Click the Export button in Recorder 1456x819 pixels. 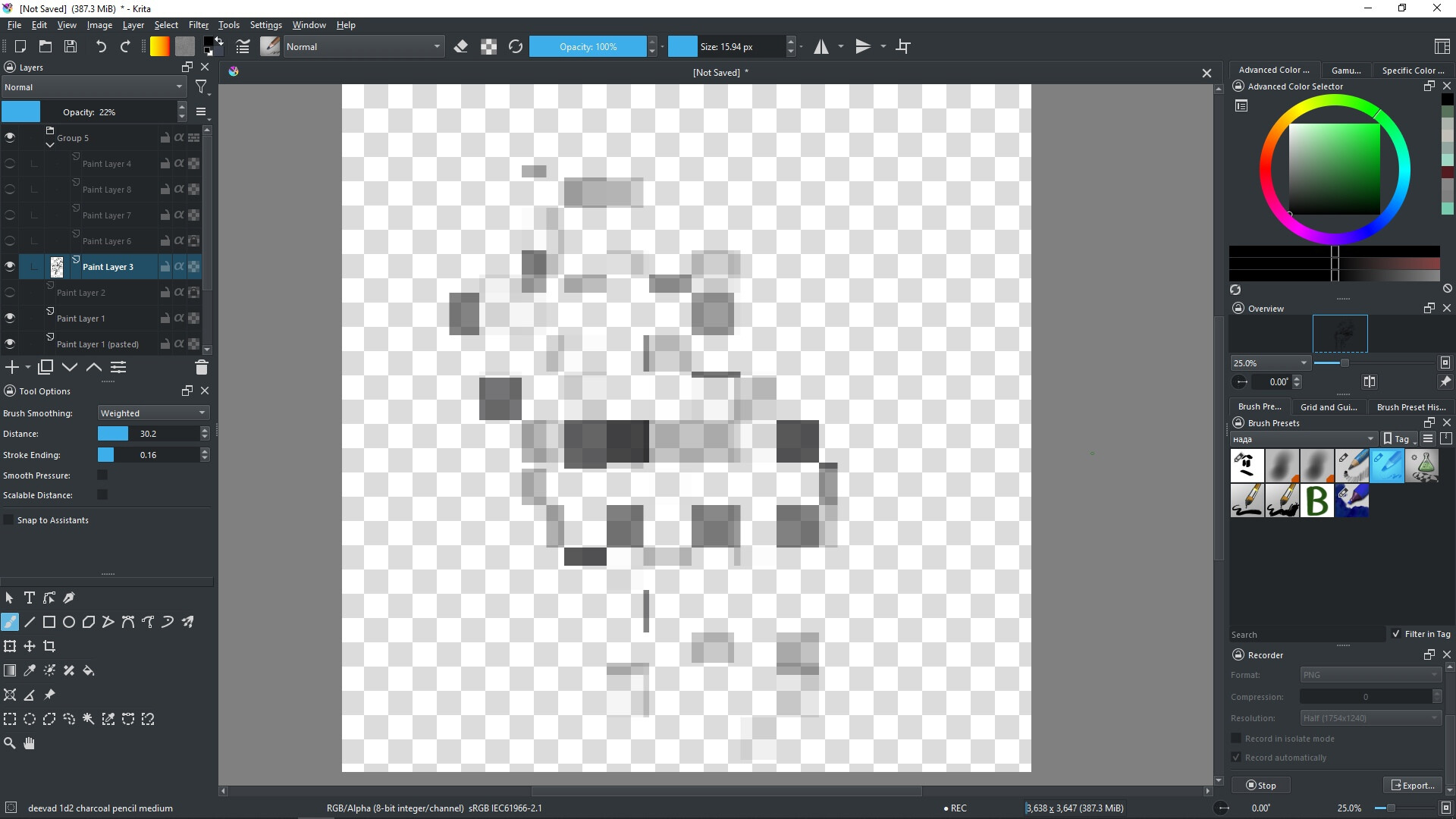pyautogui.click(x=1412, y=786)
